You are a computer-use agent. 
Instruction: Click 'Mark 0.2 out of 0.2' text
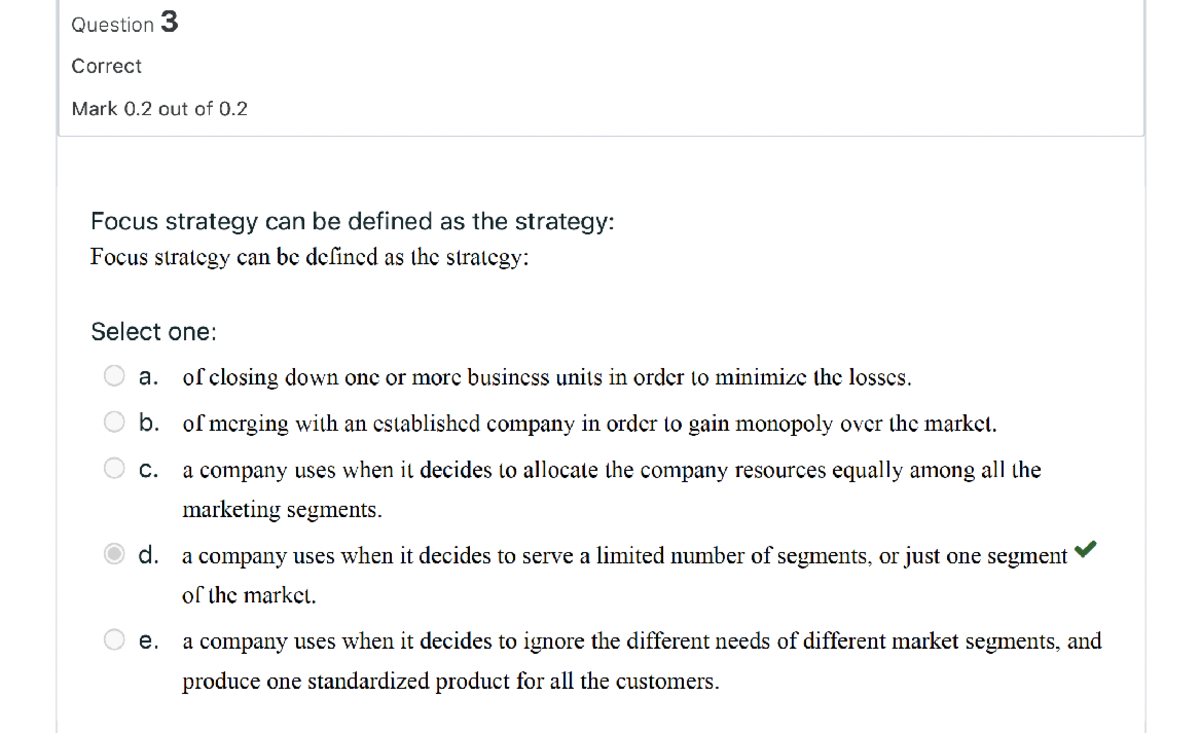tap(160, 109)
